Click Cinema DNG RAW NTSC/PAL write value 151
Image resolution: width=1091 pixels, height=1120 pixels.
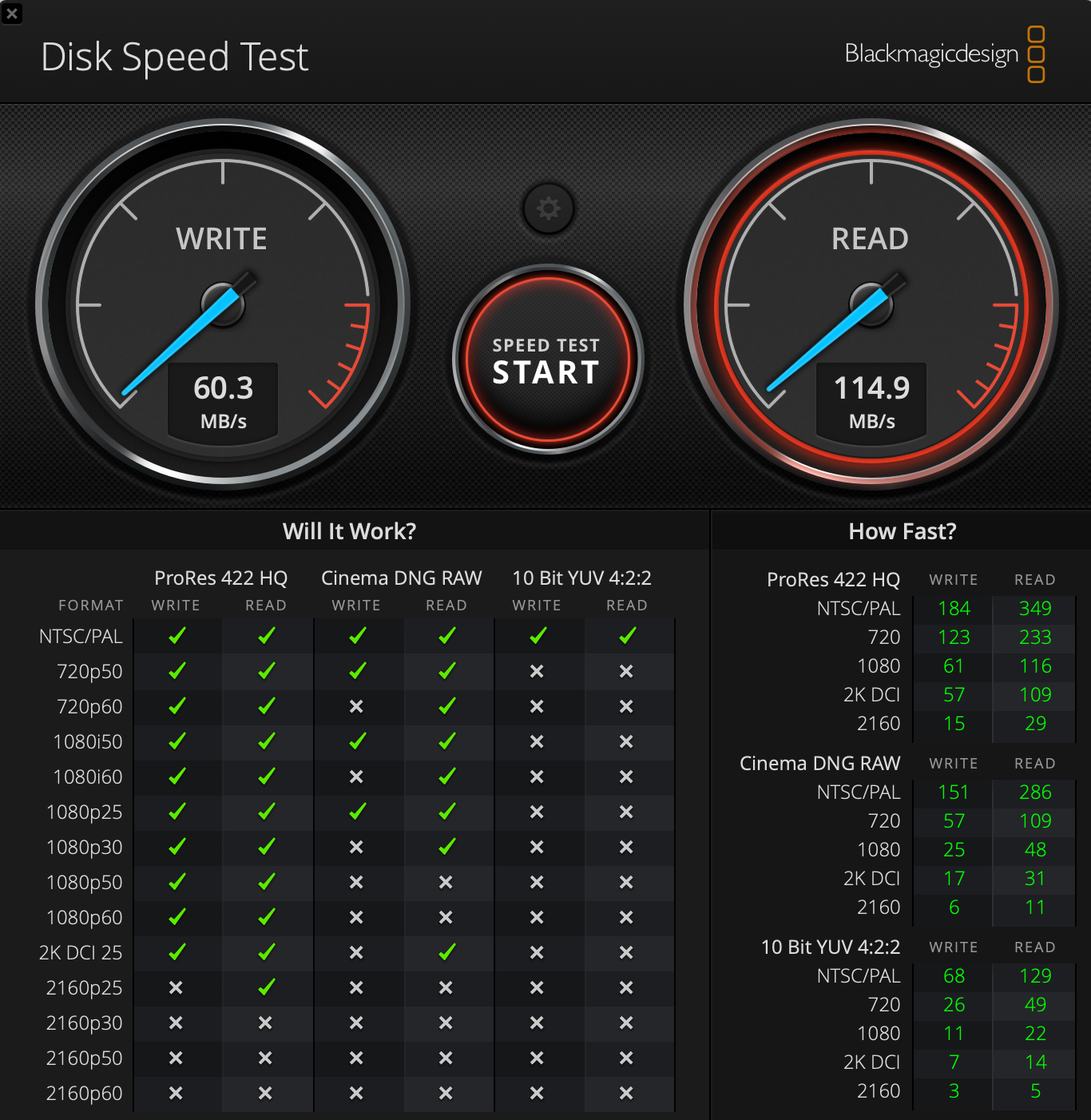(x=954, y=792)
